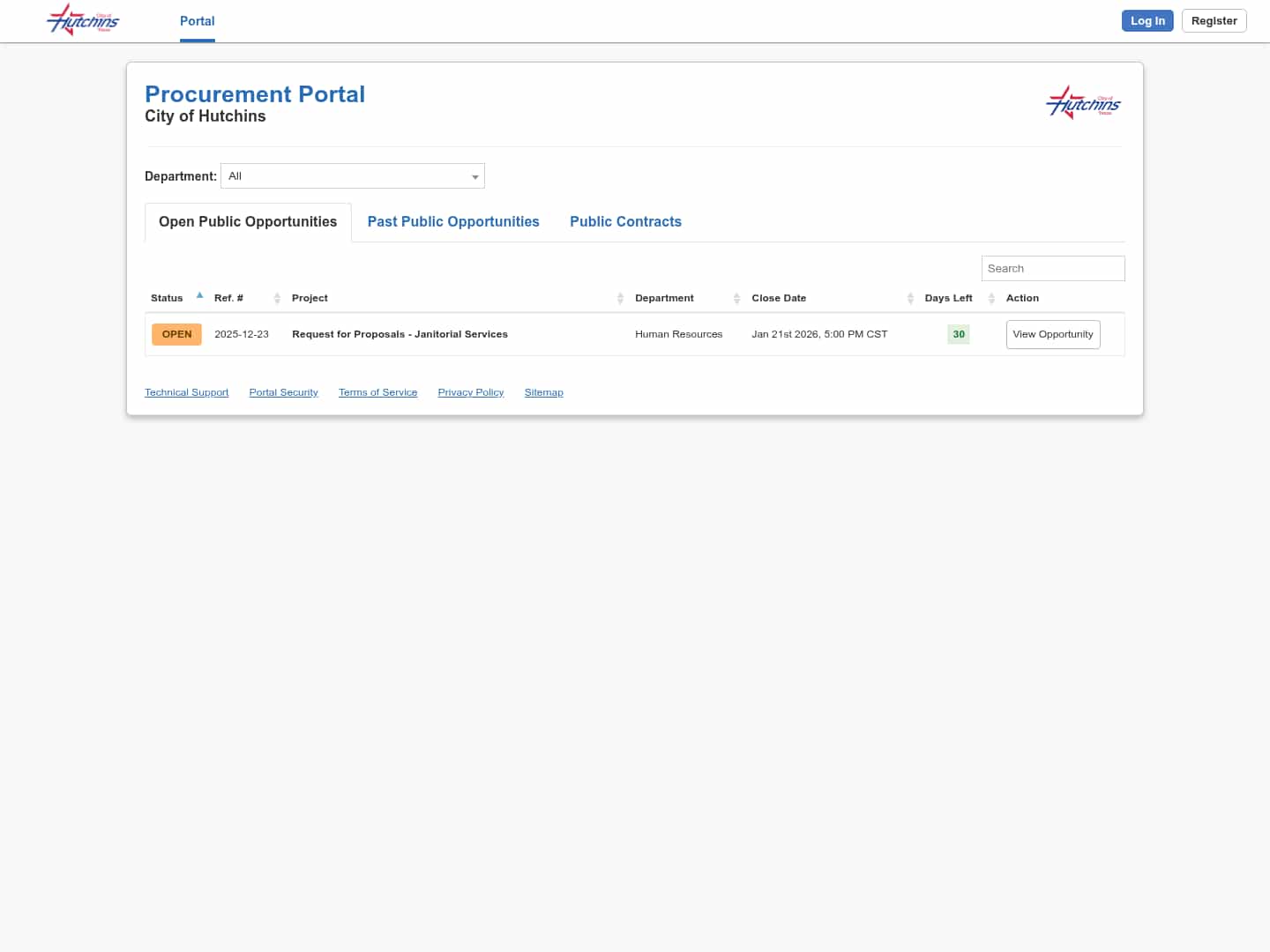Open the Department filter dropdown
The image size is (1270, 952).
474,175
